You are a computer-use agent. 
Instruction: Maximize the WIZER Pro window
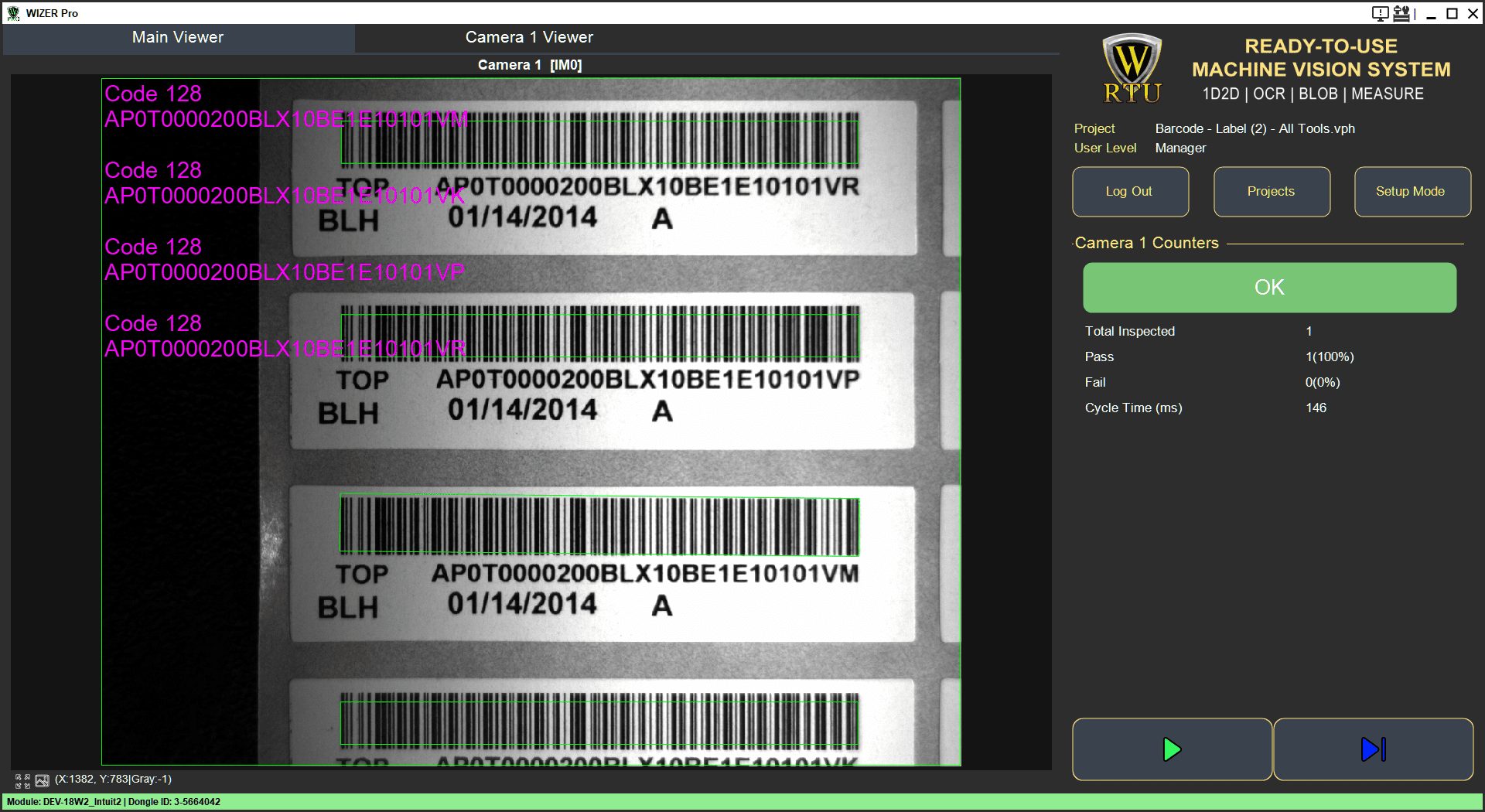[1452, 13]
